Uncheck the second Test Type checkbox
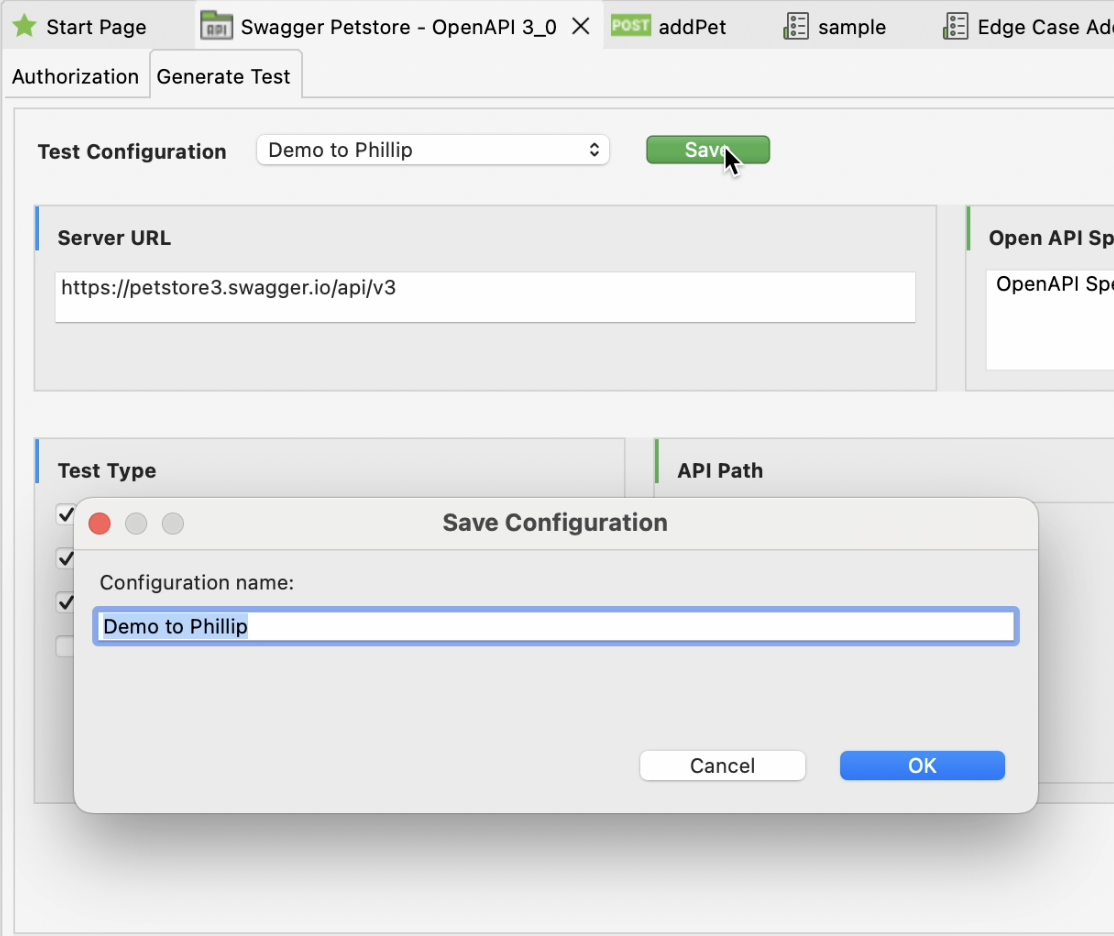Viewport: 1114px width, 936px height. (64, 559)
